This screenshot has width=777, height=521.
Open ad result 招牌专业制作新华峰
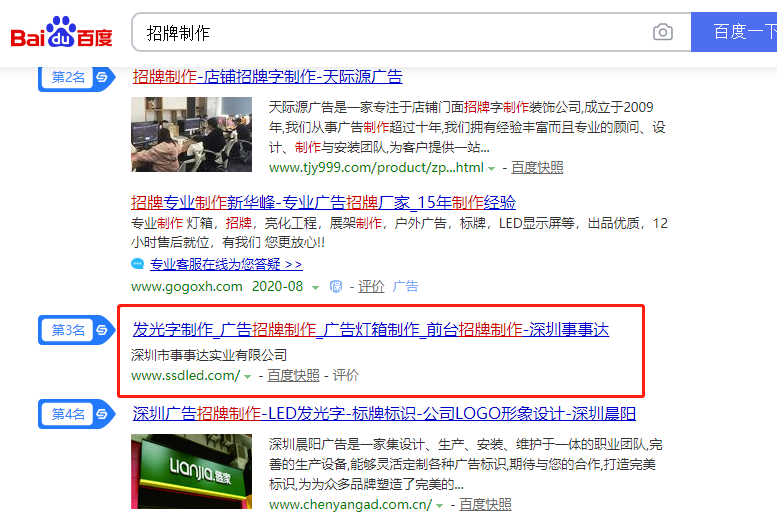tap(323, 202)
